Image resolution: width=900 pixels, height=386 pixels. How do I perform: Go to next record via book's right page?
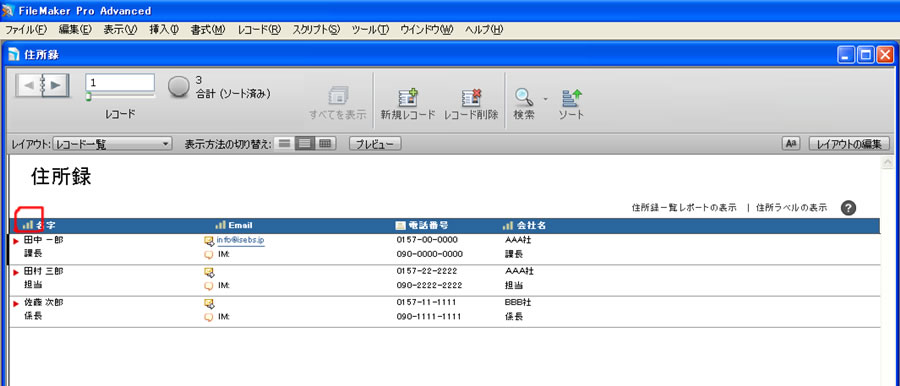[x=56, y=85]
